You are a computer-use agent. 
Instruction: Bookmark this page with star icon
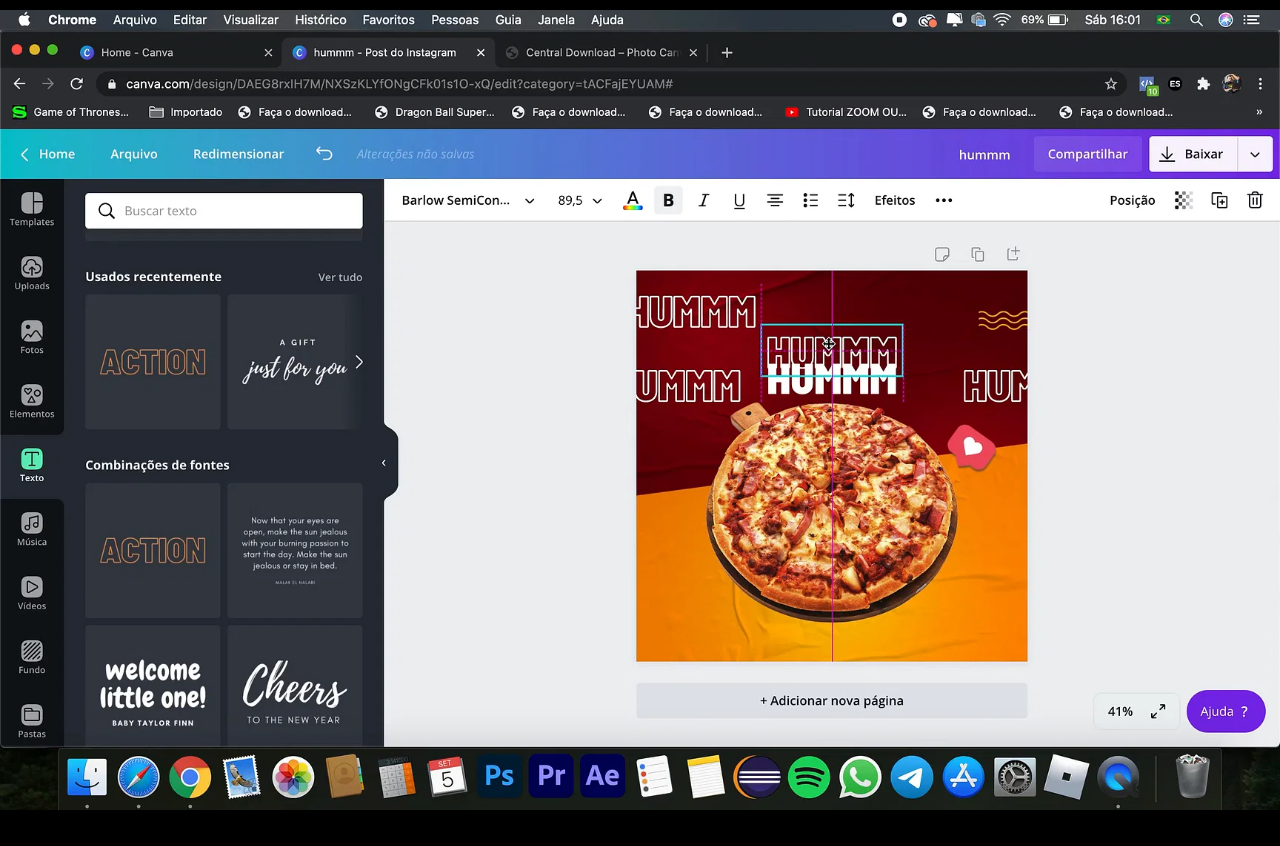click(1111, 84)
